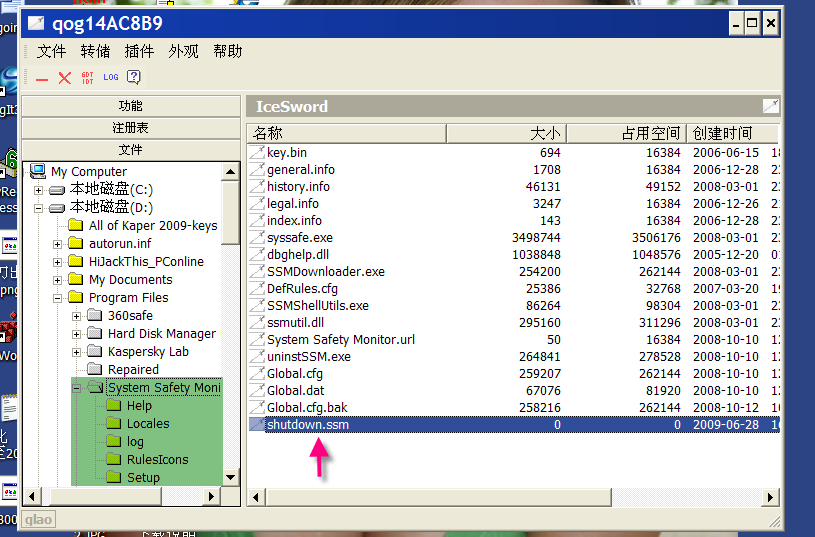Image resolution: width=815 pixels, height=537 pixels.
Task: Select the log folder in tree
Action: pyautogui.click(x=135, y=442)
